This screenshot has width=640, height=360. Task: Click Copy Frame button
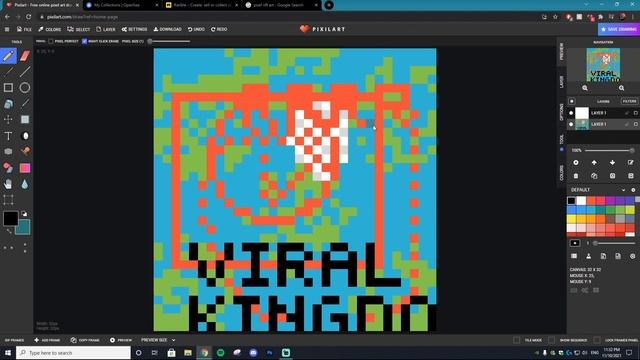pyautogui.click(x=85, y=340)
